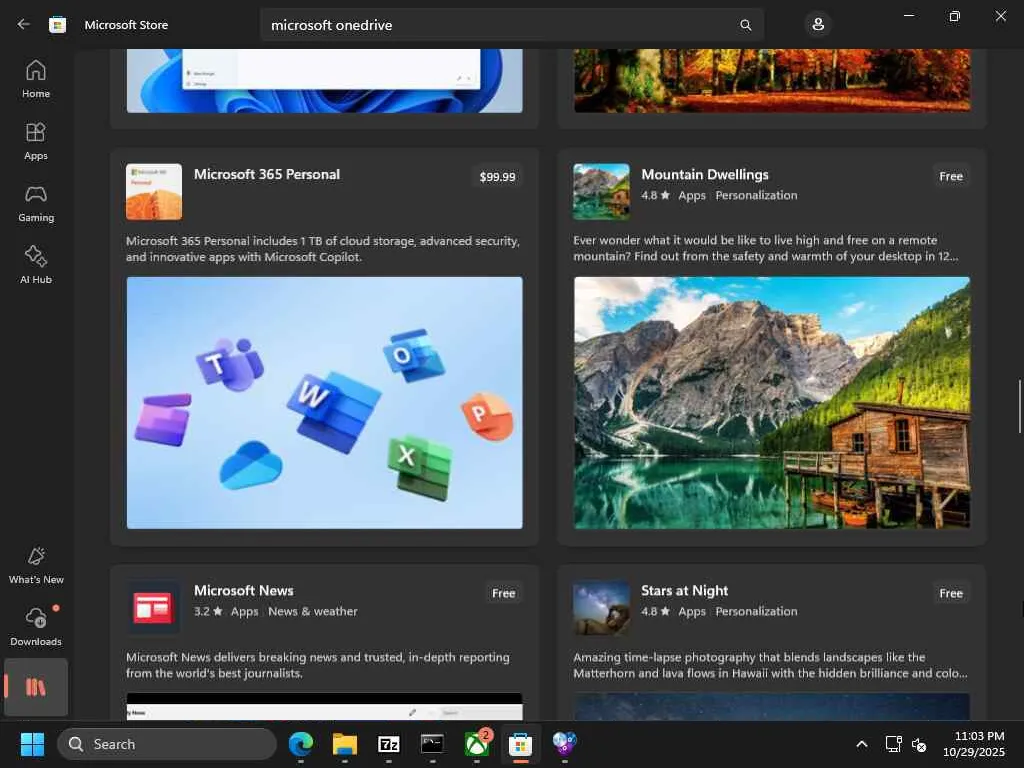Click the autumn forest preview image

tap(772, 80)
